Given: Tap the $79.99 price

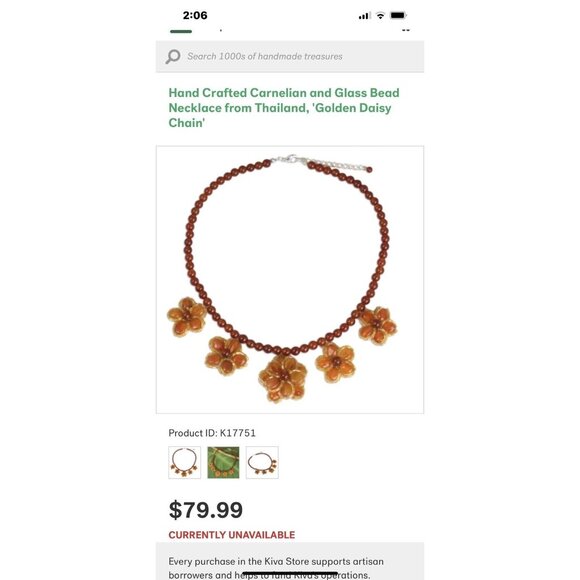Looking at the screenshot, I should [206, 510].
